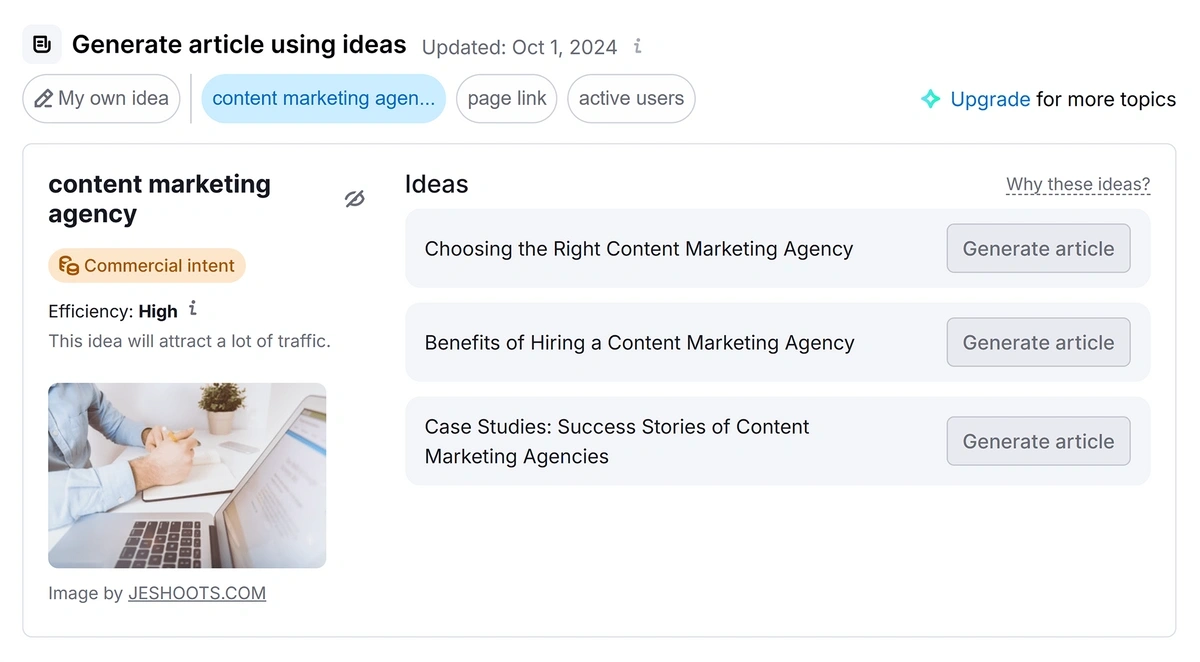This screenshot has height=662, width=1200.
Task: Switch to the active users topic
Action: [631, 99]
